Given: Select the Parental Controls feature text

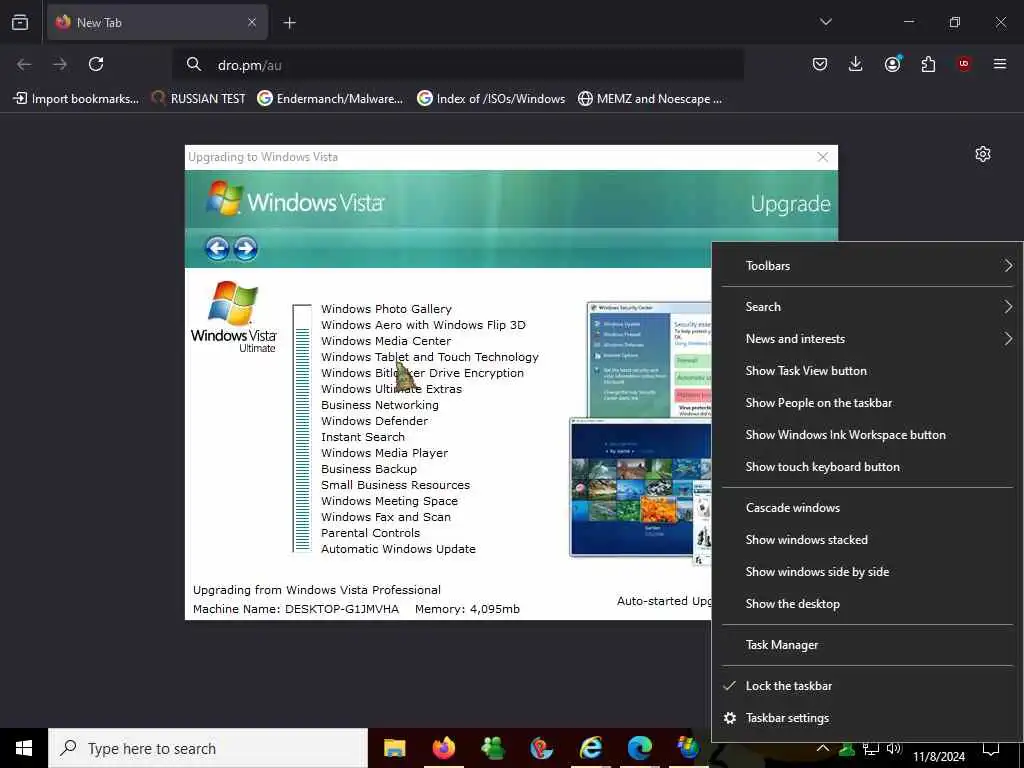Looking at the screenshot, I should click(x=370, y=533).
